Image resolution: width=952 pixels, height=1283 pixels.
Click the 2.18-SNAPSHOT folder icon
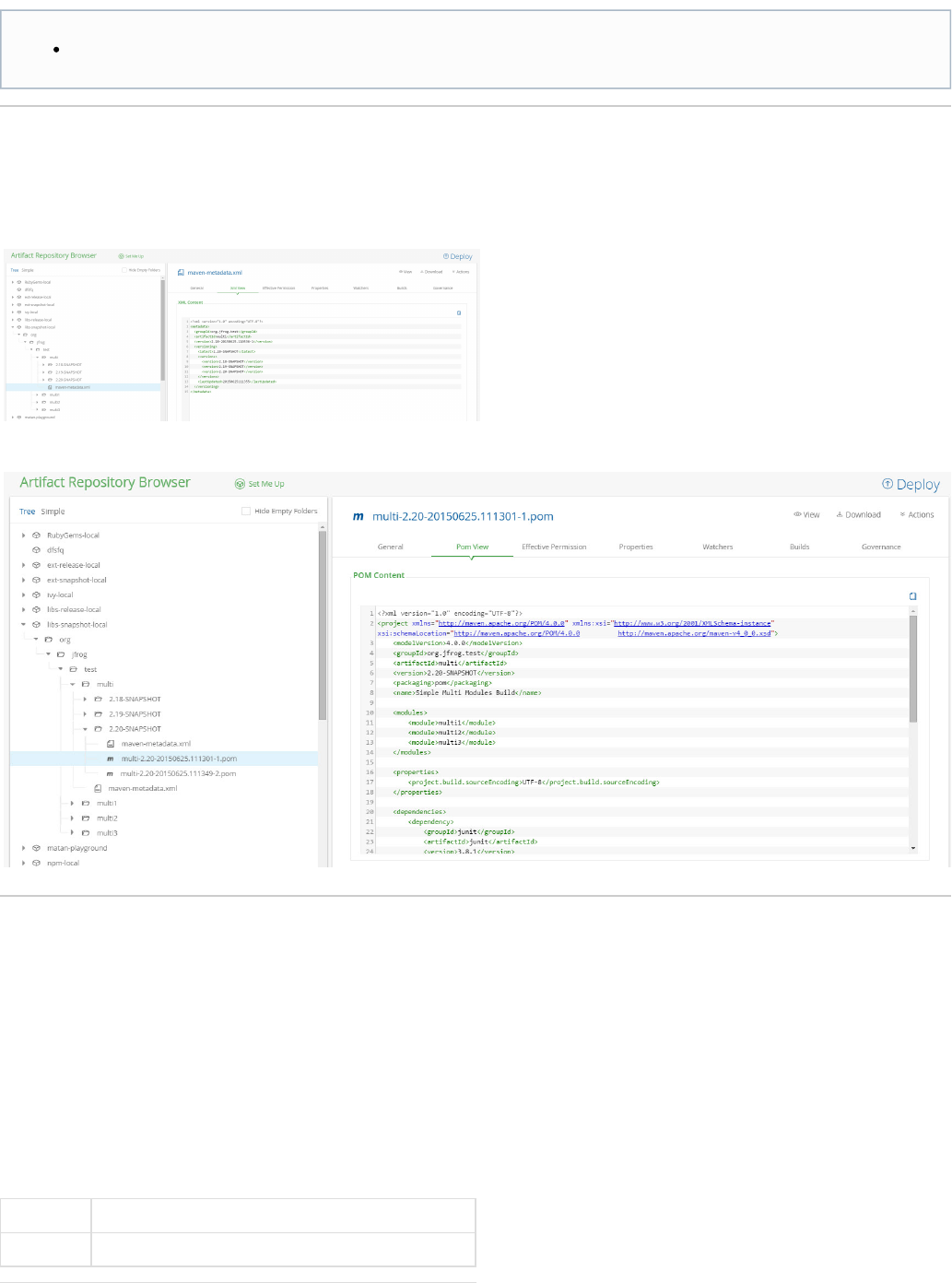click(98, 699)
